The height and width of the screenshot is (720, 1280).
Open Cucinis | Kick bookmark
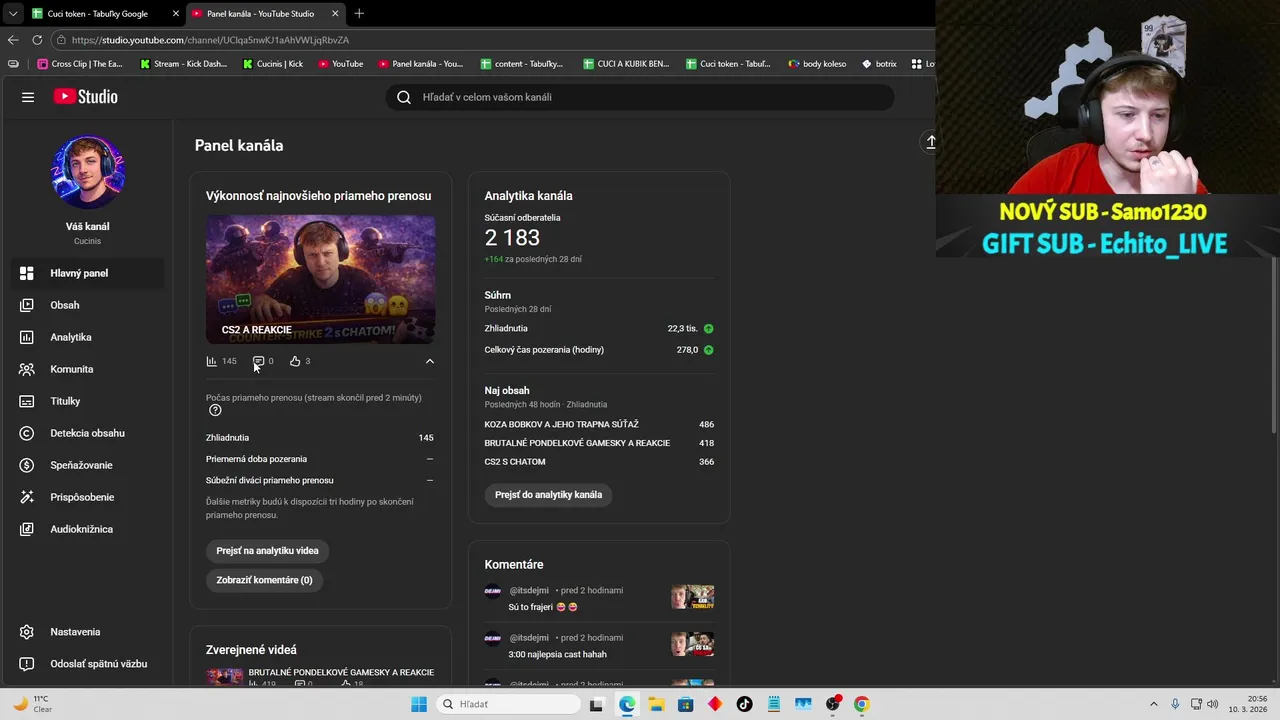[x=273, y=64]
